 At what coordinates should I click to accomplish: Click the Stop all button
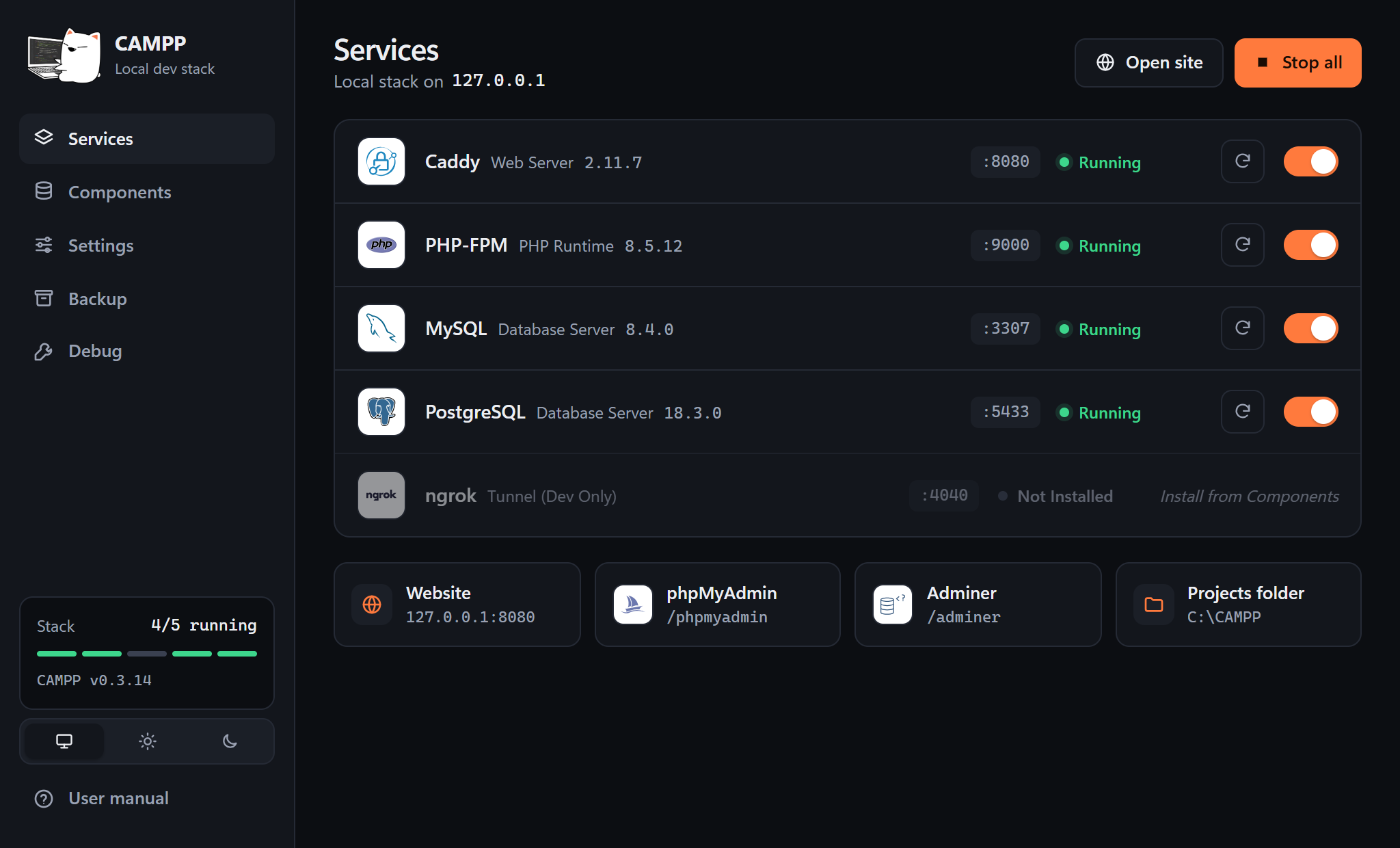(1297, 63)
